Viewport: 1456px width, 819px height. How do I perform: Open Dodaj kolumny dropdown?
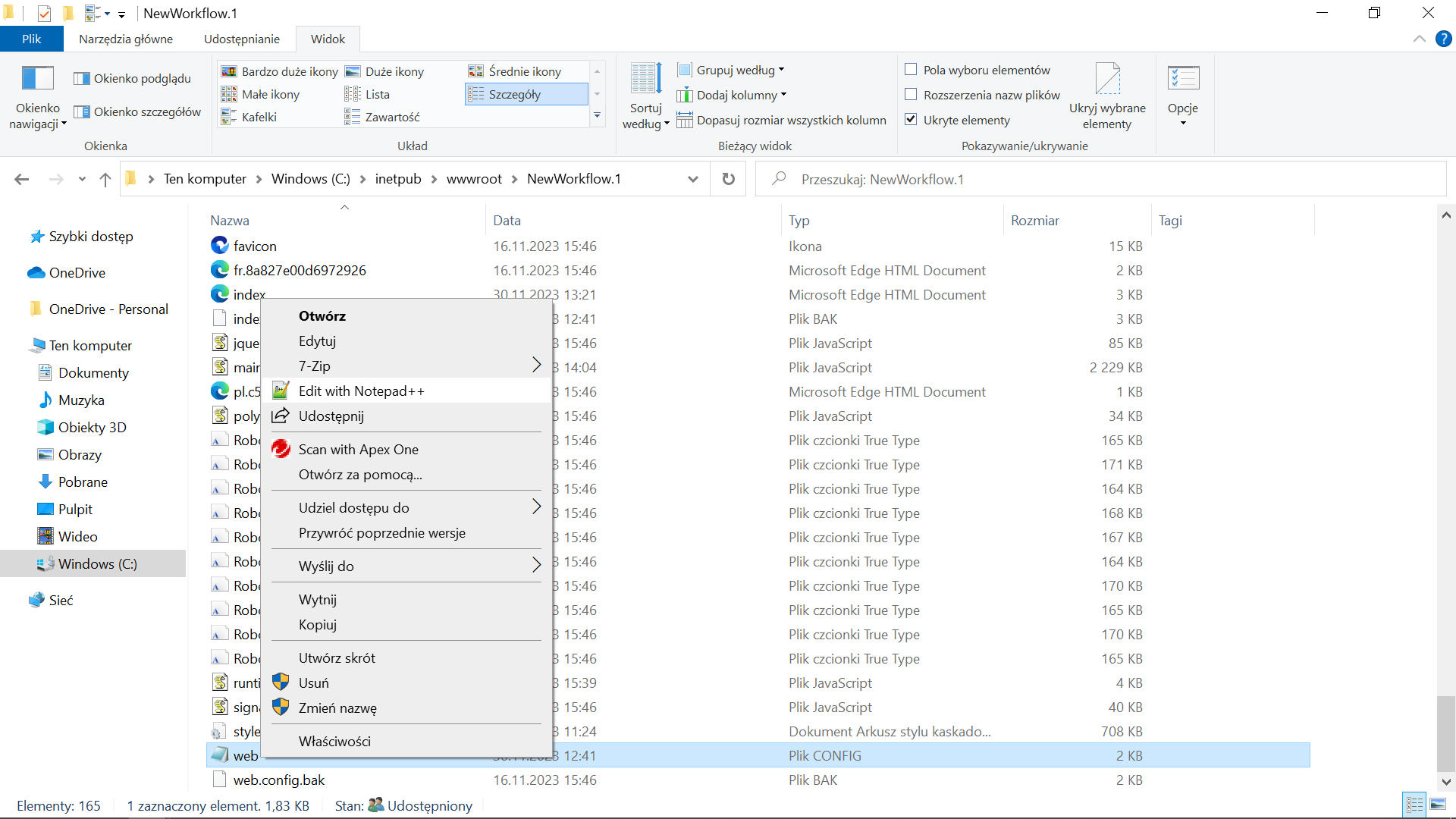[733, 95]
